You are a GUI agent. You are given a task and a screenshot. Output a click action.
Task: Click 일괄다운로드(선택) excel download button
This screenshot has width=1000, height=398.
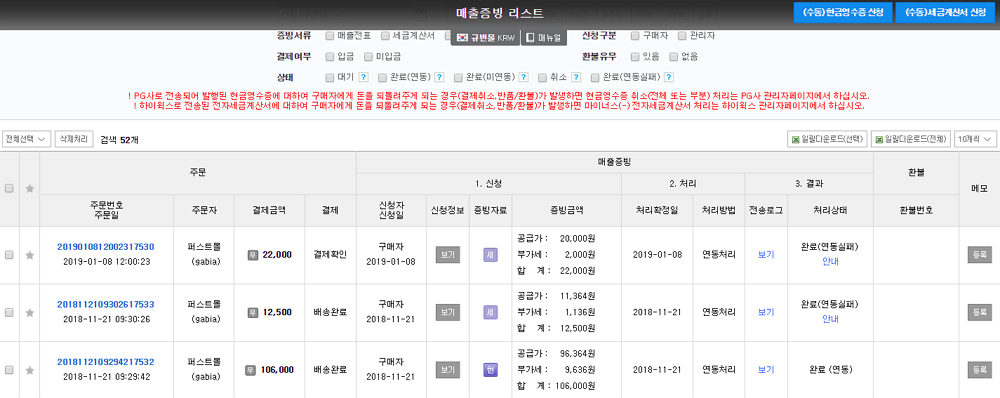pyautogui.click(x=827, y=139)
